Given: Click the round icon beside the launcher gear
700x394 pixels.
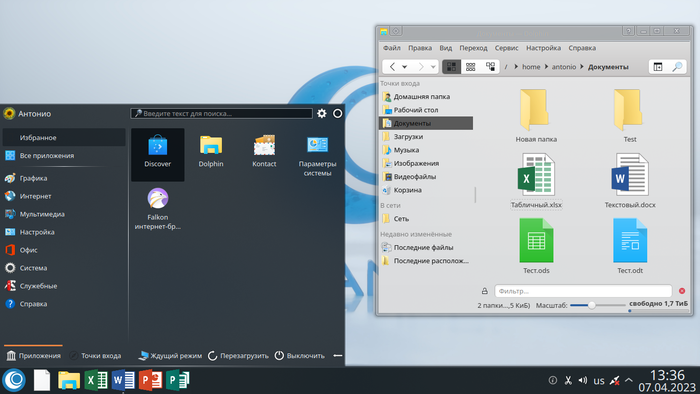Looking at the screenshot, I should click(x=338, y=113).
